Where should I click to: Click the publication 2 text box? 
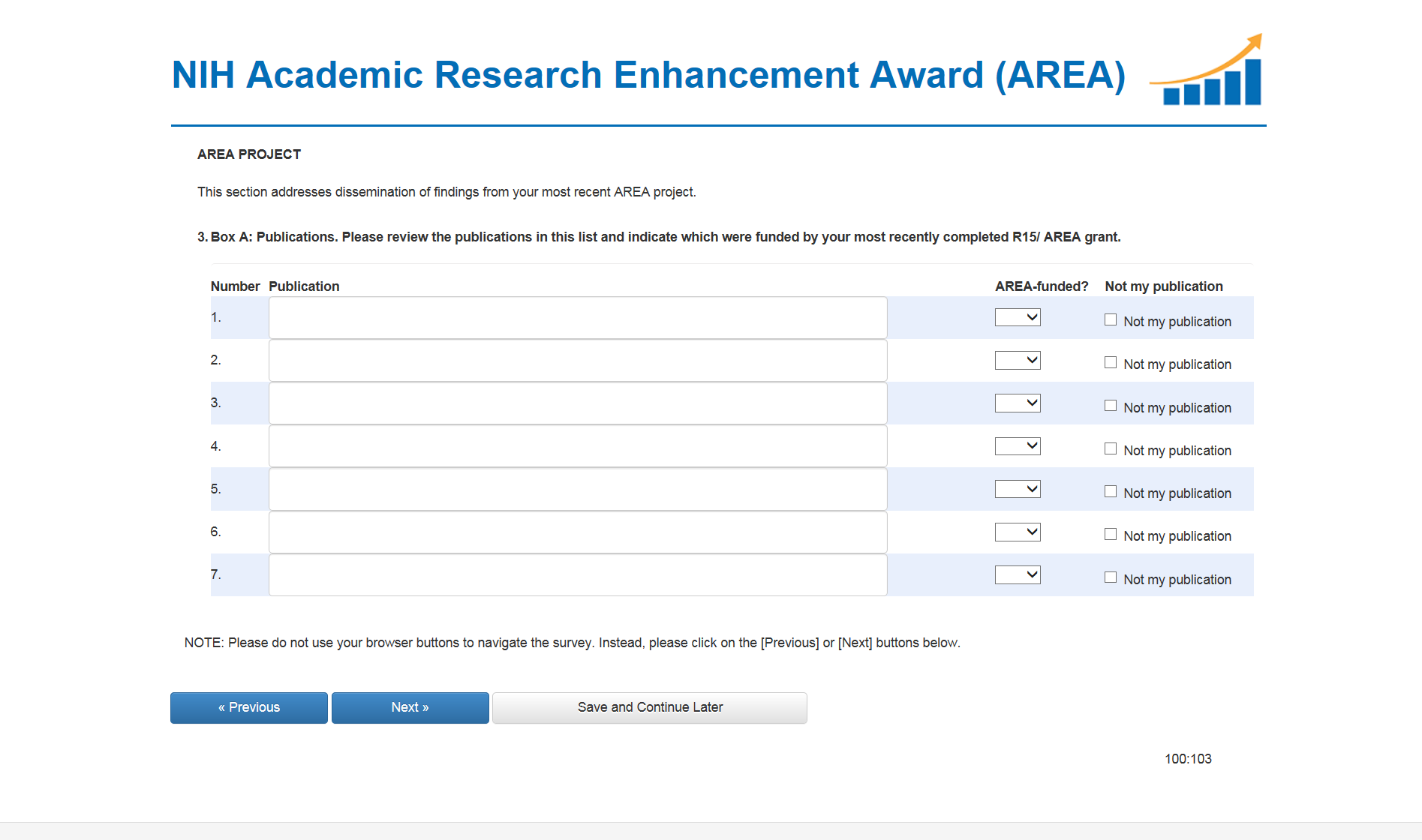click(x=578, y=361)
